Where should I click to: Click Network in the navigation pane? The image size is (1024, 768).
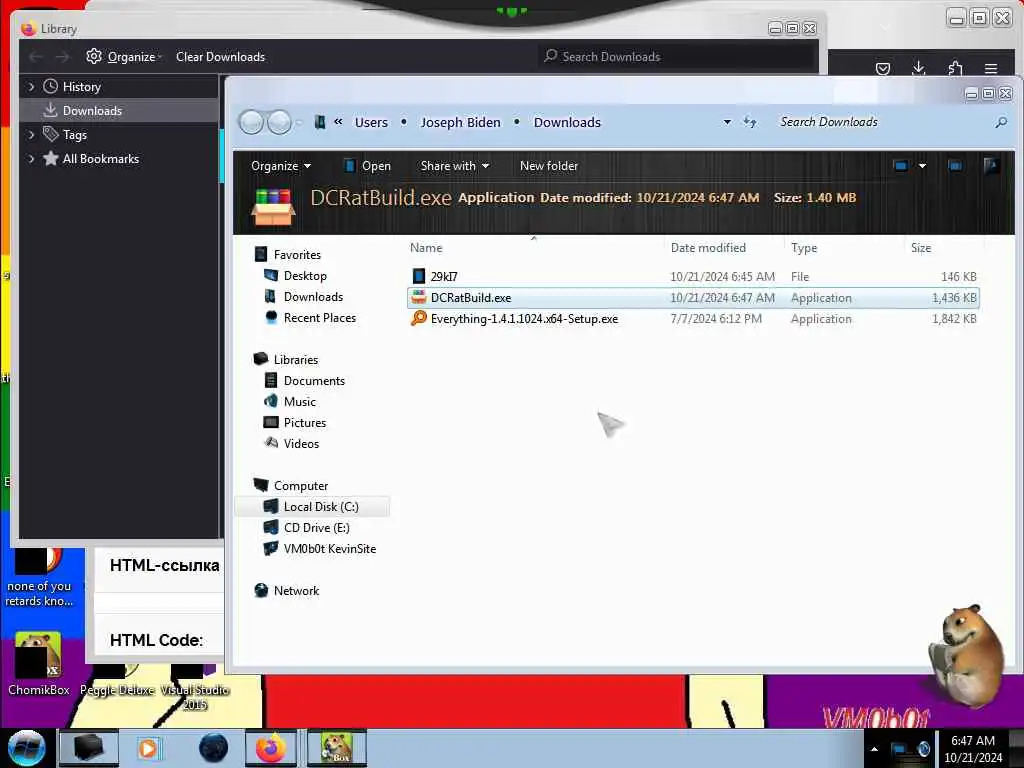point(296,590)
